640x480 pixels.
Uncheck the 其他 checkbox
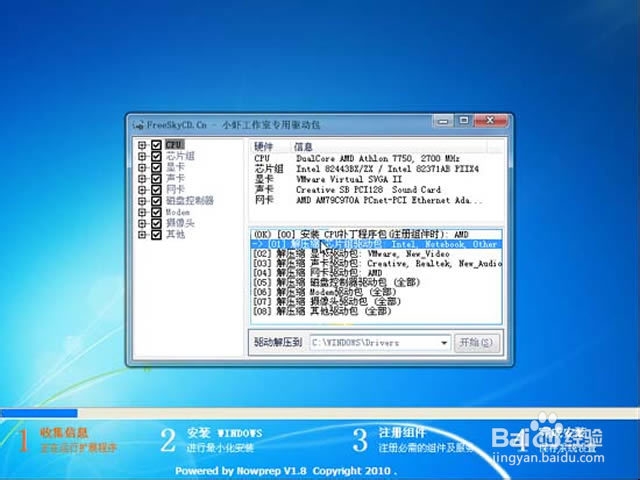[x=156, y=235]
